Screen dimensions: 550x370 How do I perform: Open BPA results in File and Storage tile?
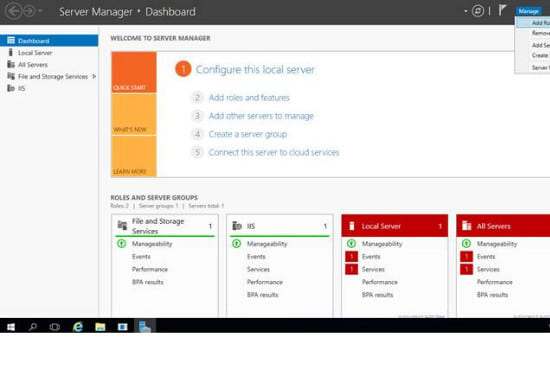click(148, 282)
